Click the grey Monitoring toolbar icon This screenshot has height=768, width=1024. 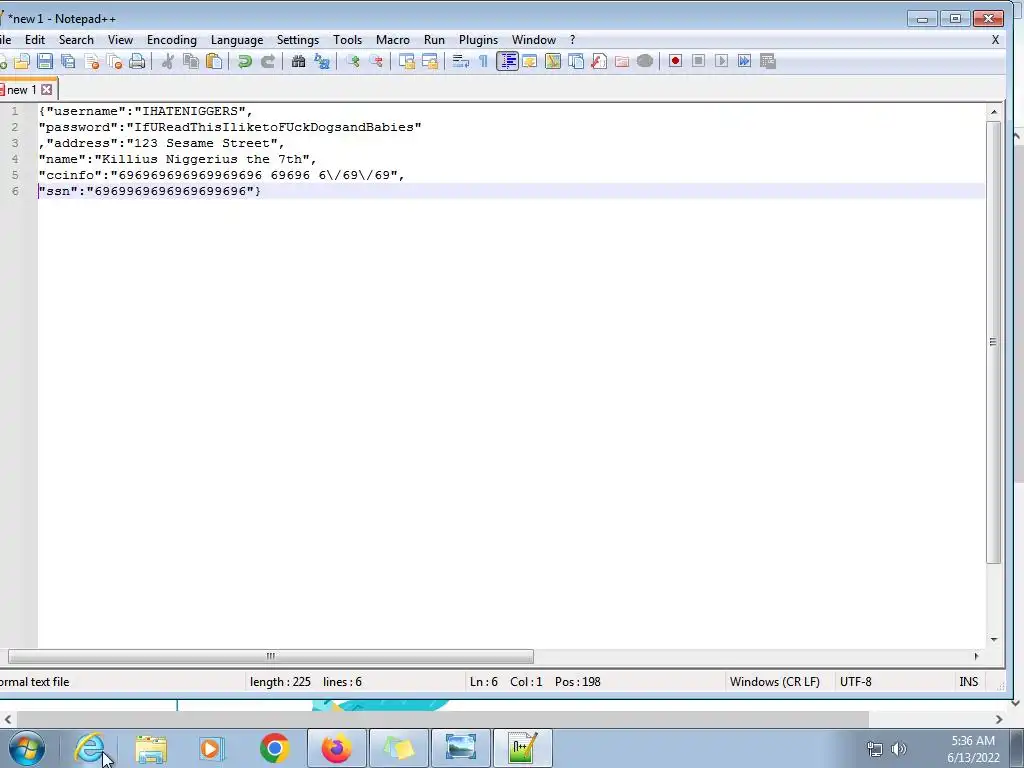pyautogui.click(x=645, y=61)
